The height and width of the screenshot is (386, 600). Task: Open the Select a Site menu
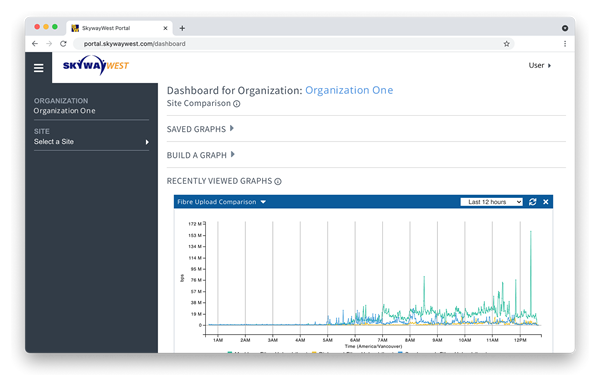coord(91,142)
